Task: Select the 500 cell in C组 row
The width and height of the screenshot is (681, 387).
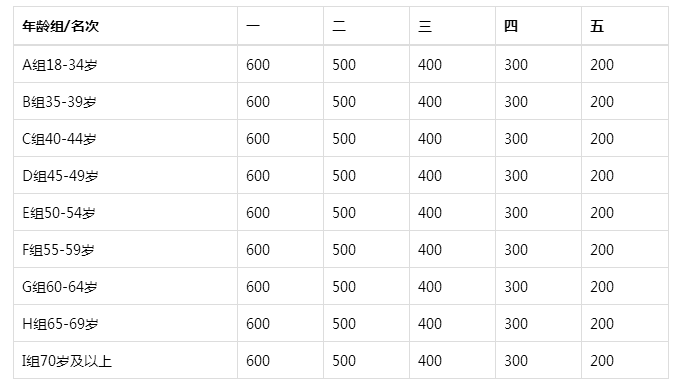Action: point(344,139)
